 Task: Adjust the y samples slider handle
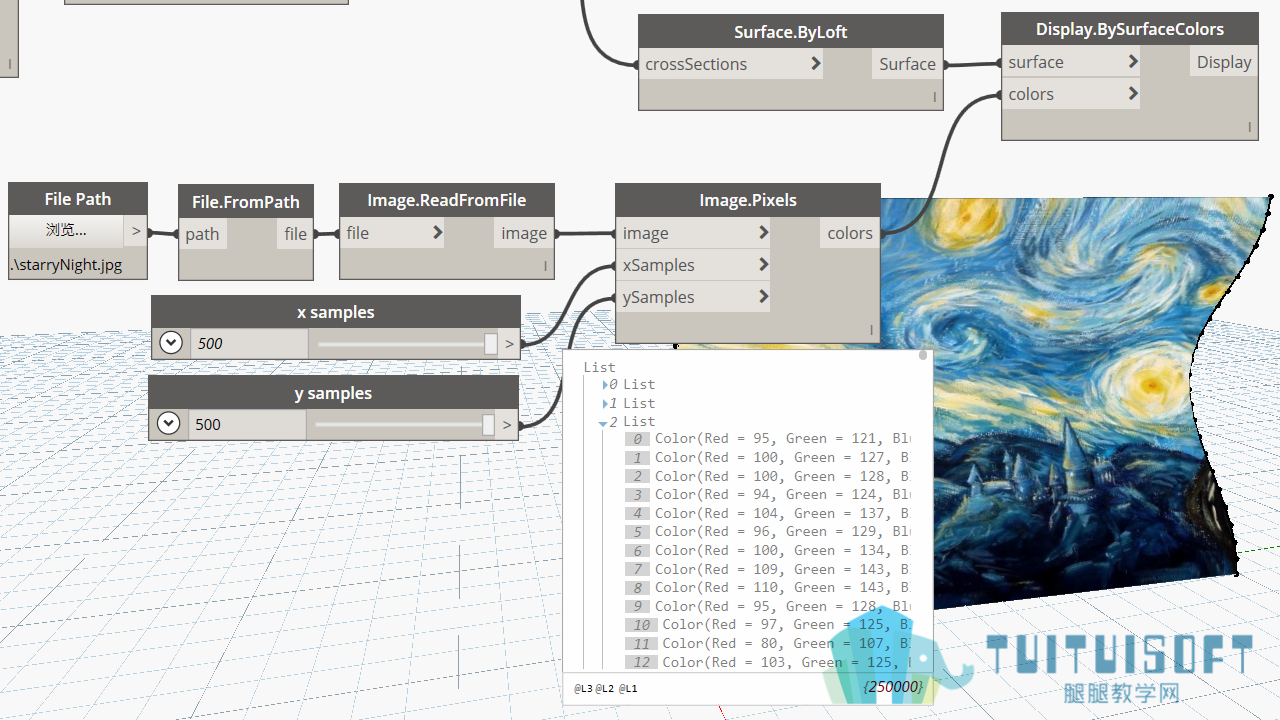(x=488, y=424)
